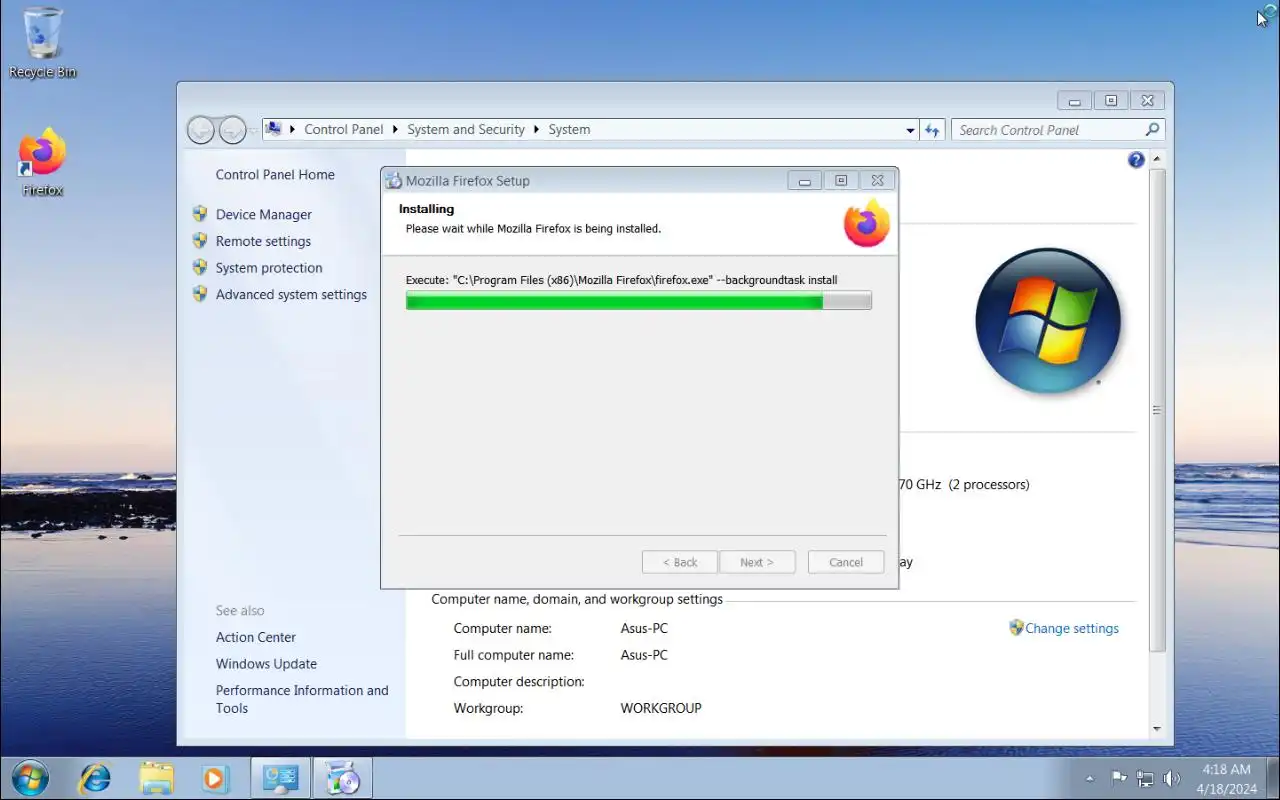
Task: Open Change settings link
Action: pyautogui.click(x=1072, y=628)
